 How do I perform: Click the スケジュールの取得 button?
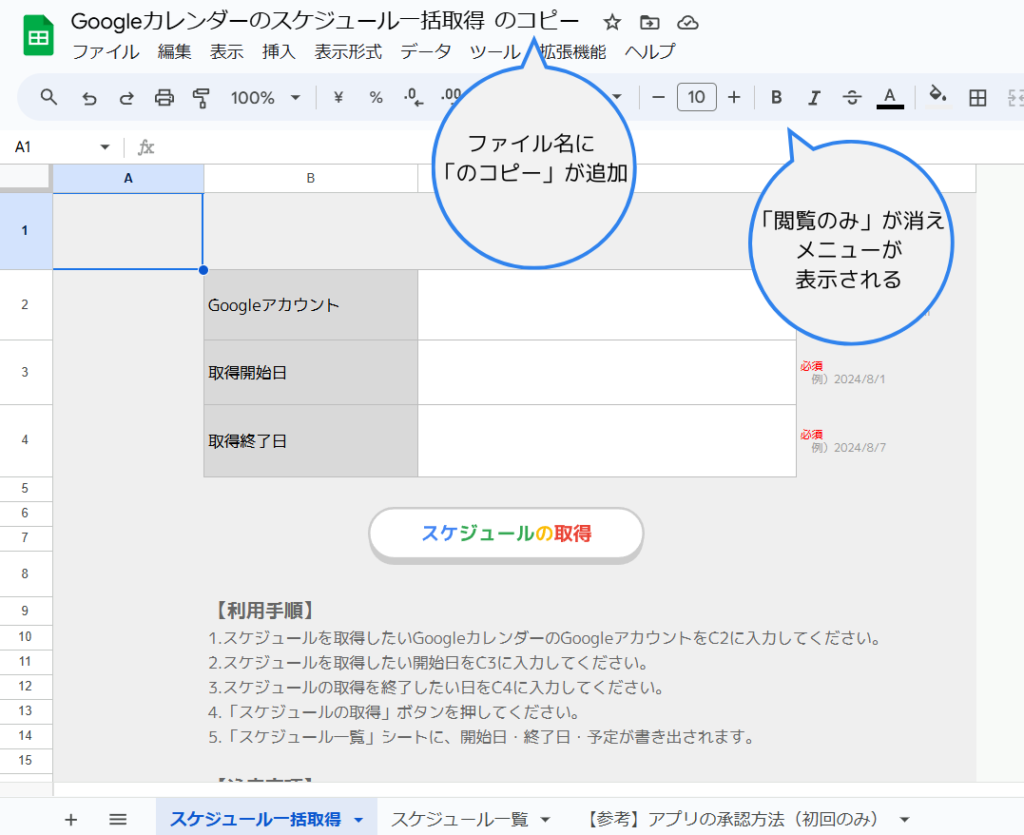coord(506,534)
